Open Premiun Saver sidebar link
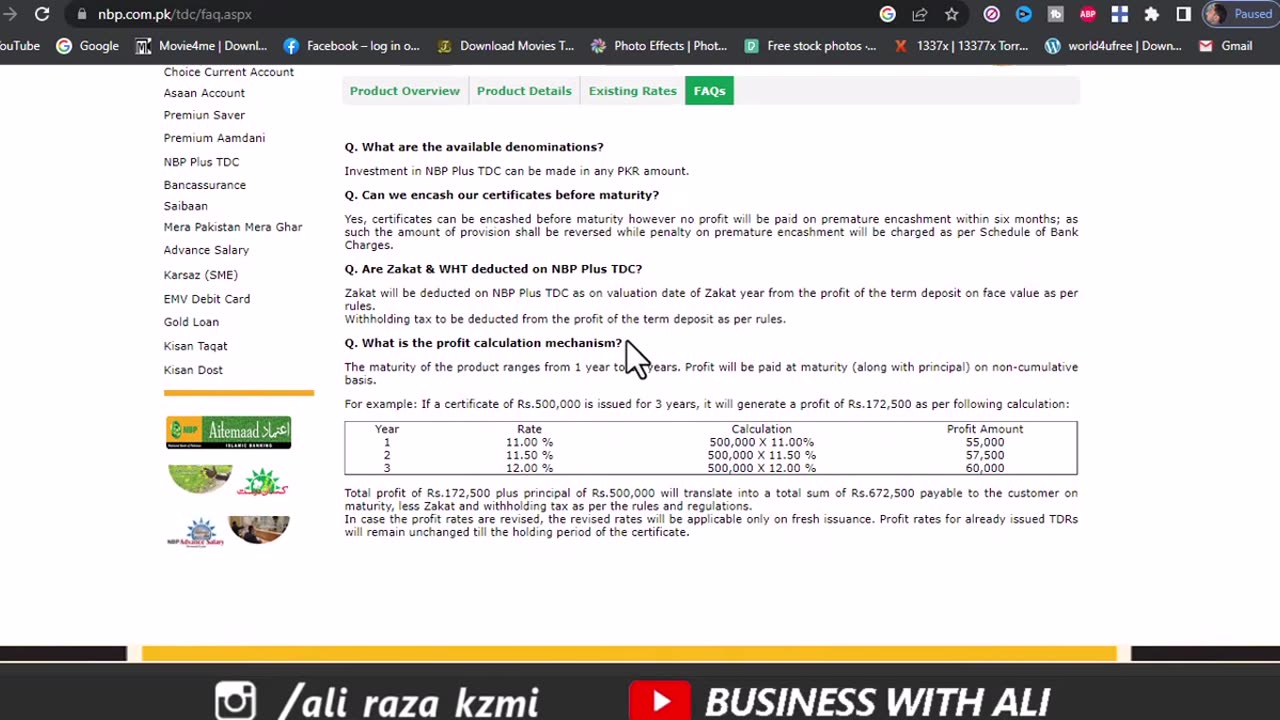The image size is (1280, 720). 204,115
